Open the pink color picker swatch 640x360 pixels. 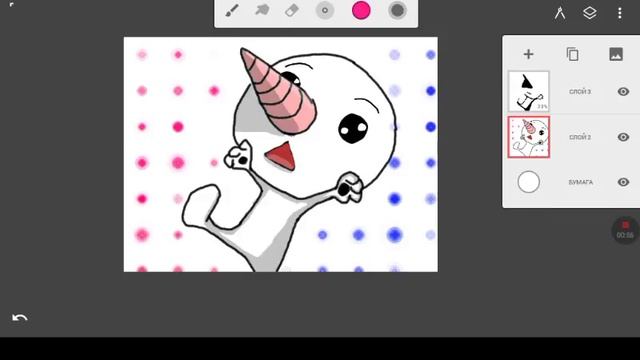point(361,11)
